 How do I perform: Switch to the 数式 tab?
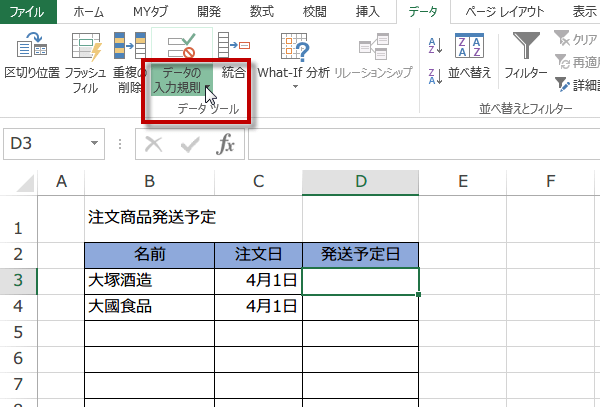point(262,11)
